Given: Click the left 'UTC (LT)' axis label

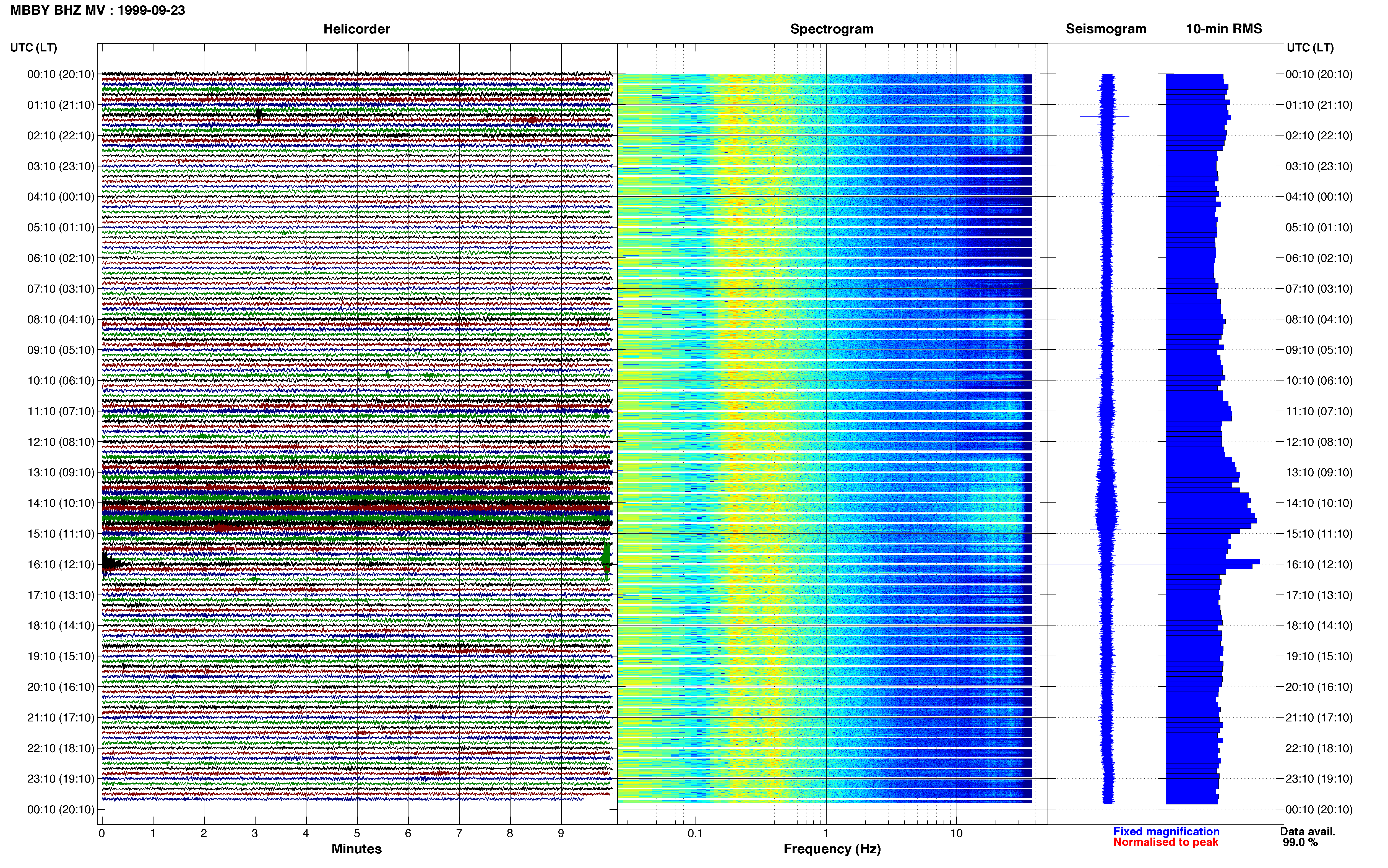Looking at the screenshot, I should (x=34, y=48).
